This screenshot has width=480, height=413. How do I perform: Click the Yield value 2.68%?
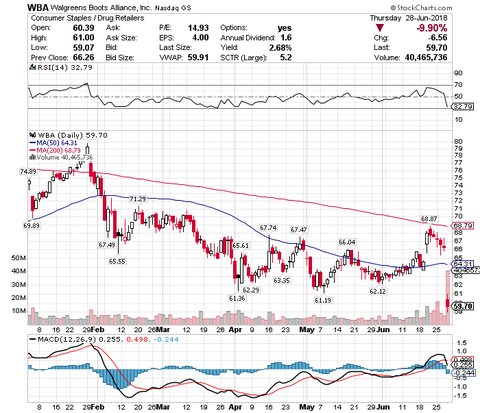280,48
